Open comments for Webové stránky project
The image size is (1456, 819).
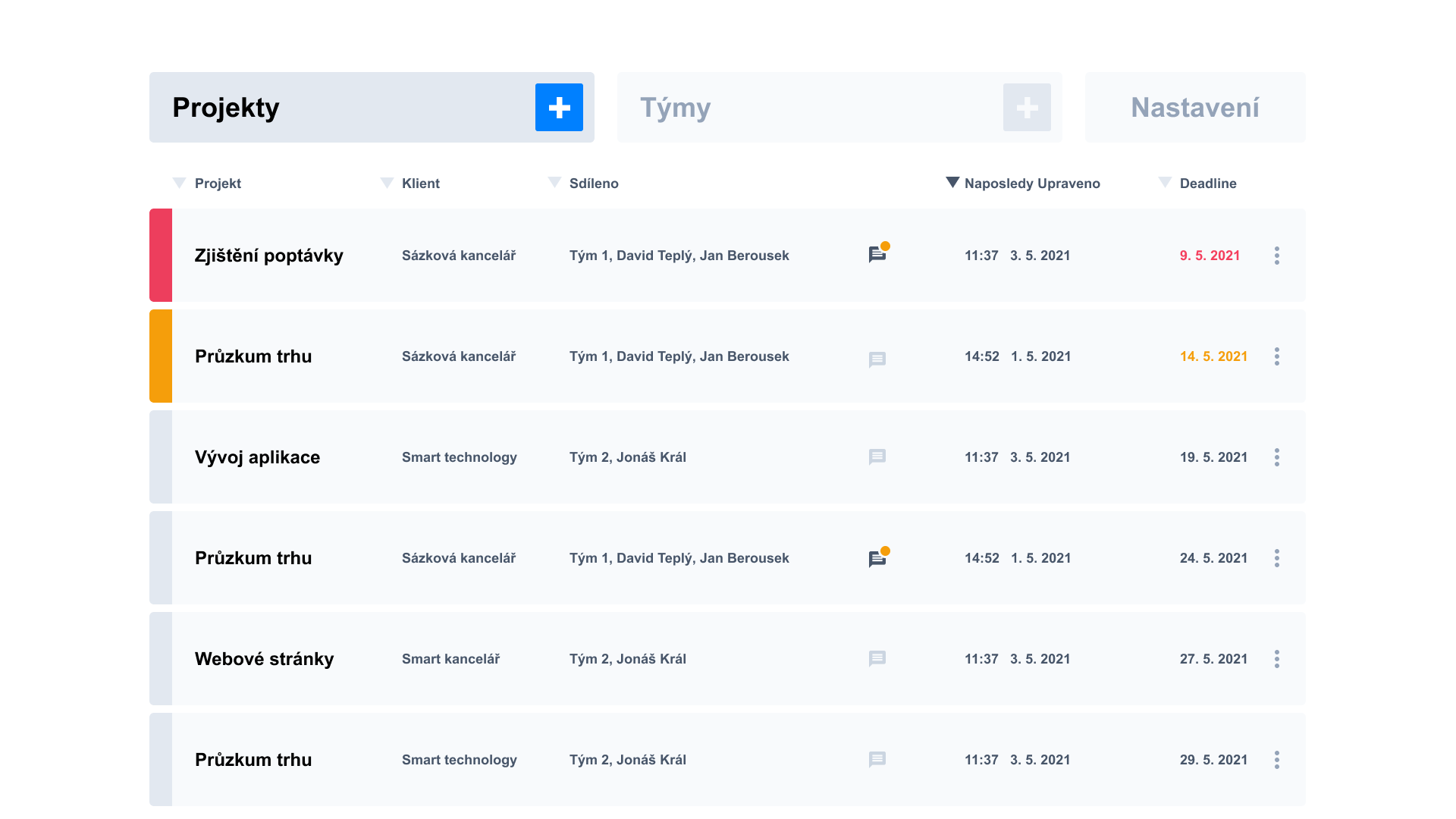coord(877,658)
